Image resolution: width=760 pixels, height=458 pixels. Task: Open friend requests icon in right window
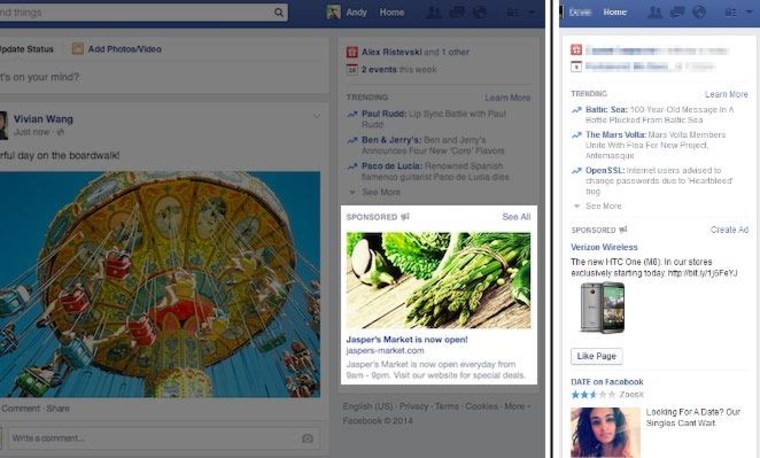point(655,12)
